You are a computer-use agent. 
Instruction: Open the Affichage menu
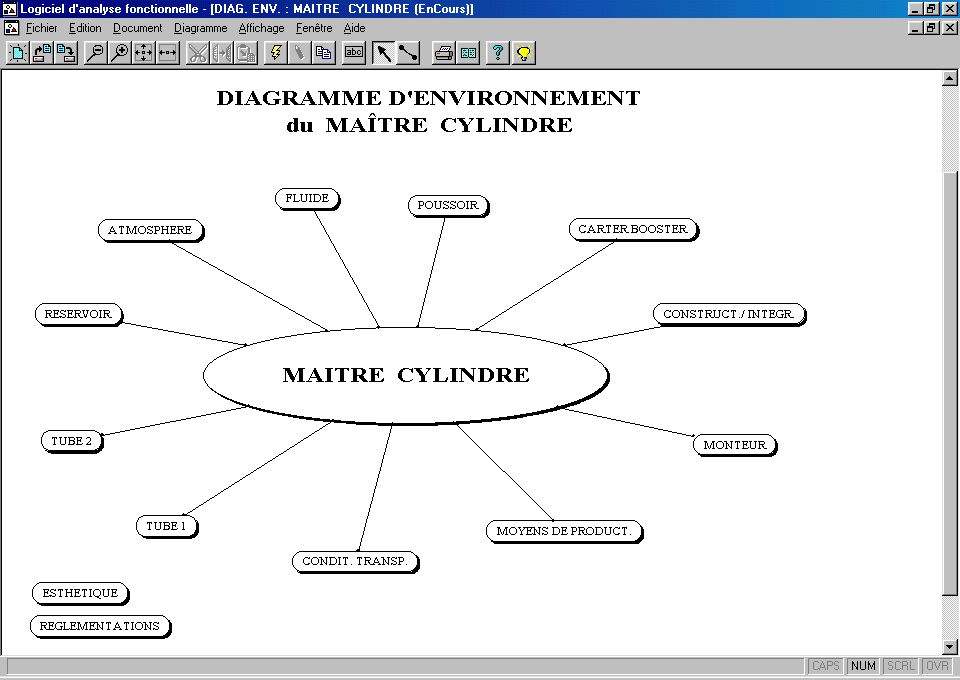tap(261, 28)
